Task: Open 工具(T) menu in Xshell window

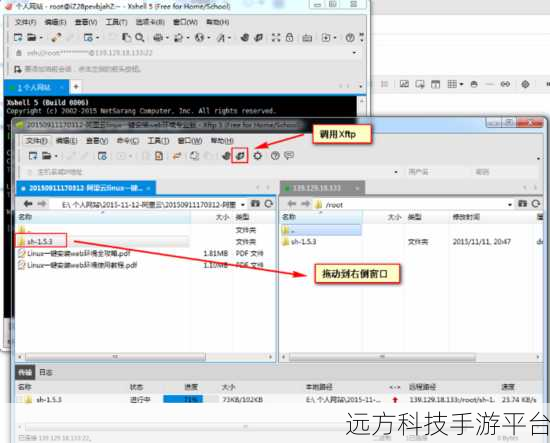Action: pyautogui.click(x=116, y=22)
